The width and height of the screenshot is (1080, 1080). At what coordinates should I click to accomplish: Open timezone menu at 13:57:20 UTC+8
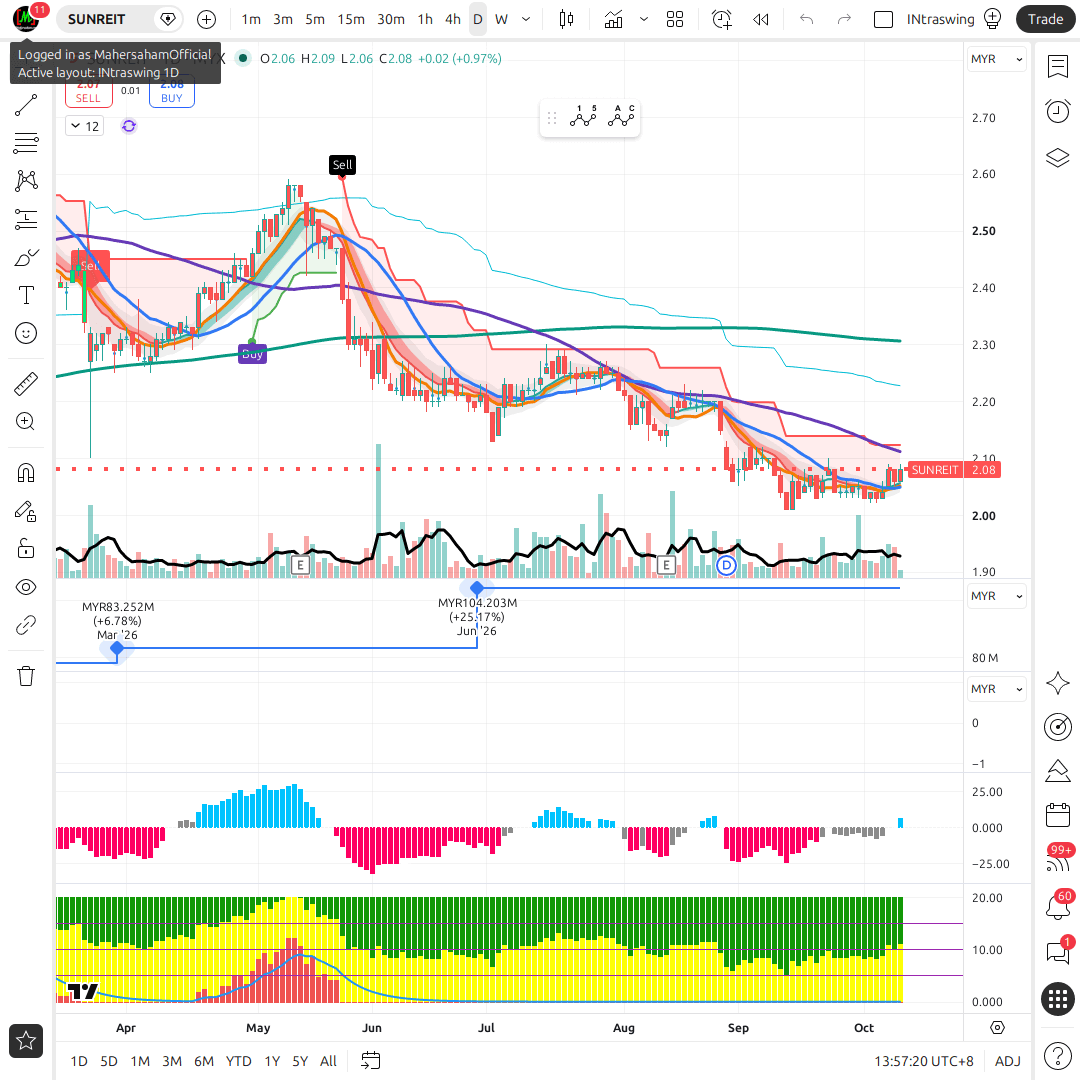click(x=924, y=1061)
